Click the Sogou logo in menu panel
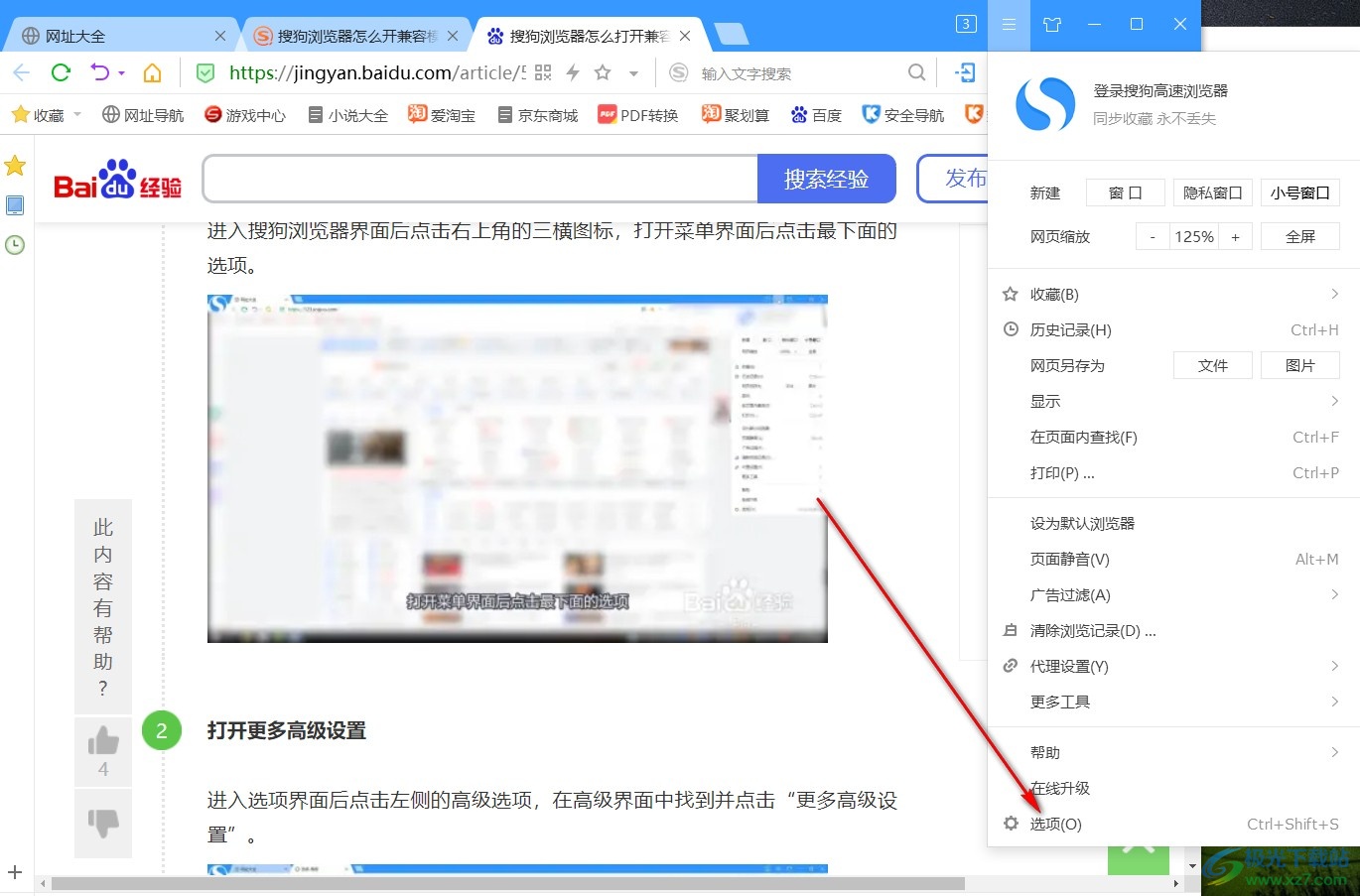The height and width of the screenshot is (896, 1360). tap(1045, 104)
